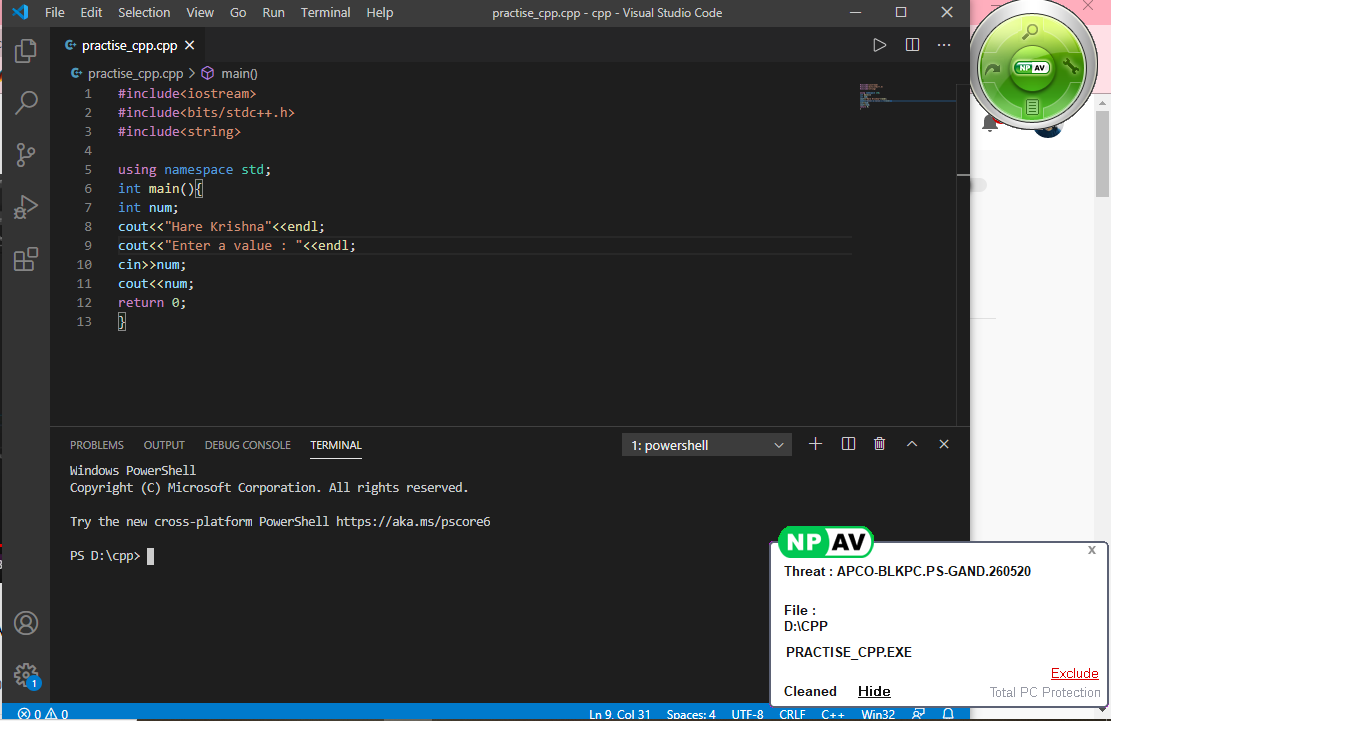Open the Explorer sidebar icon
This screenshot has height=730, width=1366.
click(25, 50)
